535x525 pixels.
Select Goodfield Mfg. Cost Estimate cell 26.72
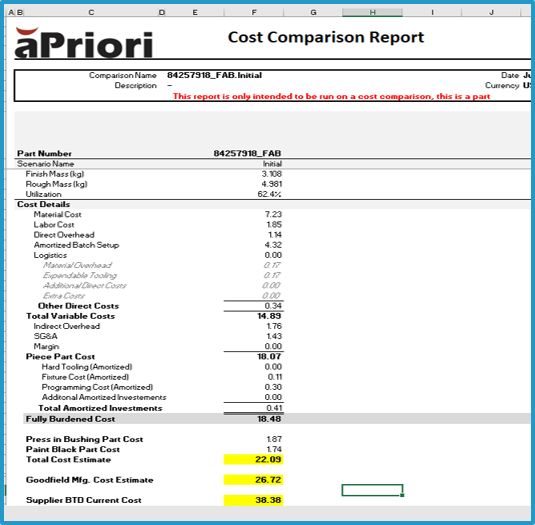pyautogui.click(x=254, y=480)
